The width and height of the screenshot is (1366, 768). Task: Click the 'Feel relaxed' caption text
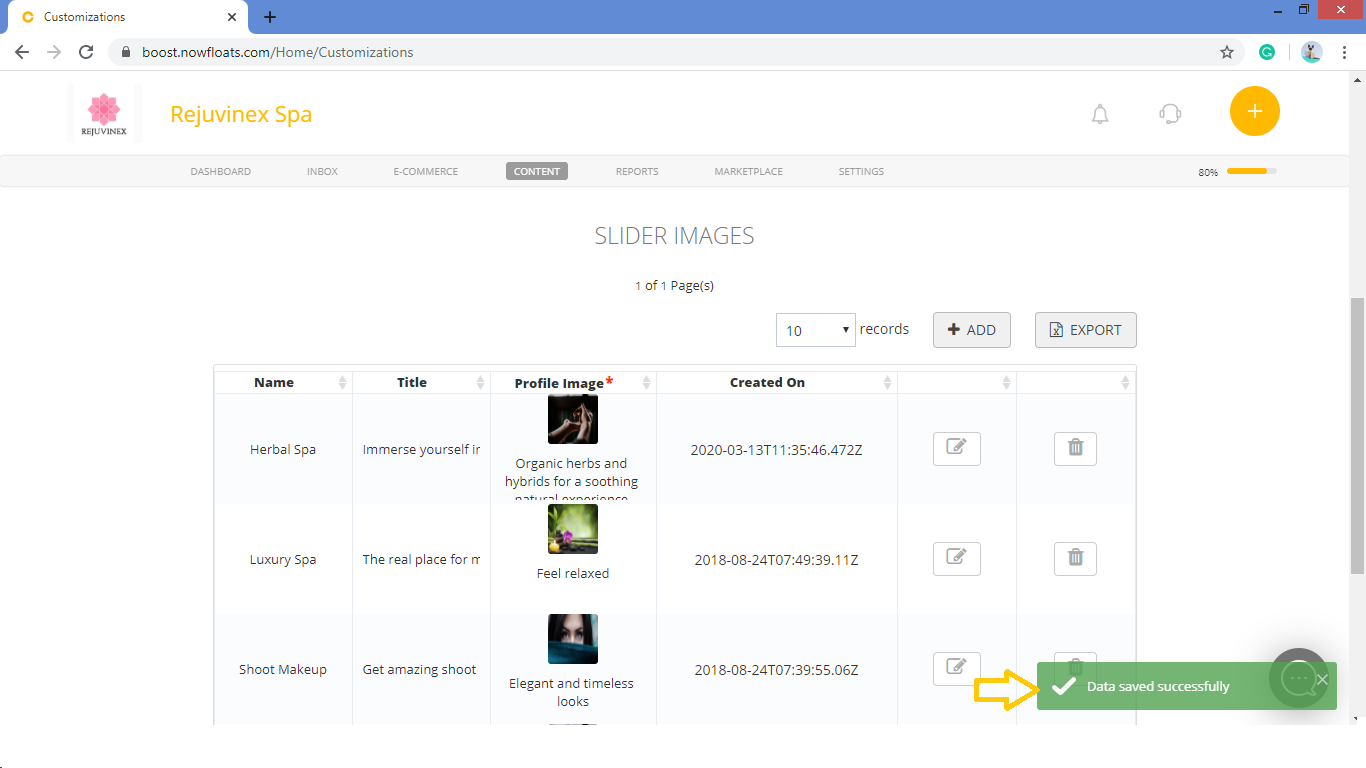[573, 573]
